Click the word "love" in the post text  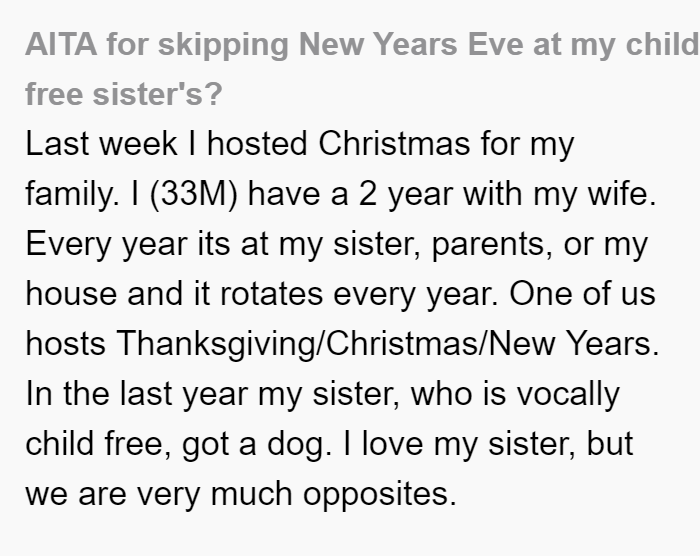pyautogui.click(x=392, y=444)
